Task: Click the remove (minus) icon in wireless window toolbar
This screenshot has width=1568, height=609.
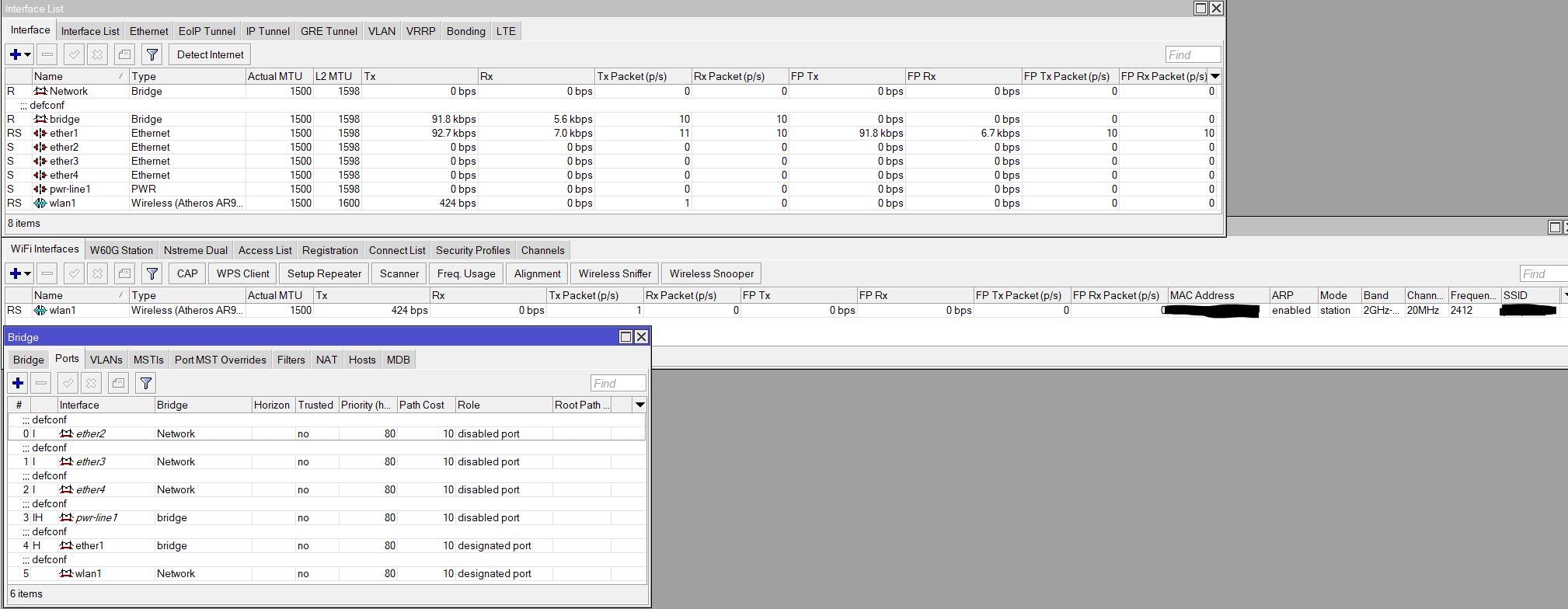Action: pos(47,273)
